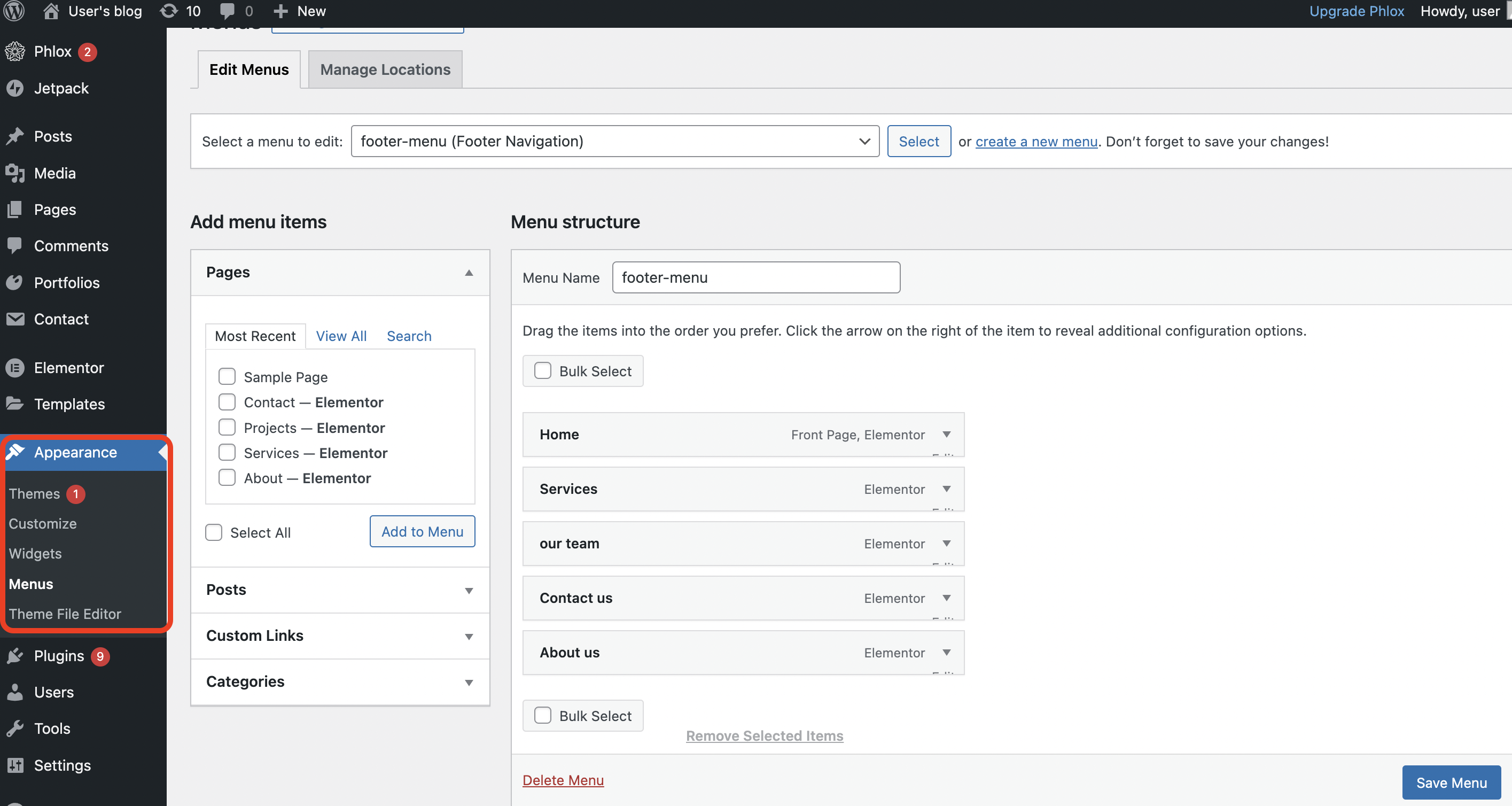This screenshot has height=806, width=1512.
Task: Switch to Manage Locations tab
Action: (385, 69)
